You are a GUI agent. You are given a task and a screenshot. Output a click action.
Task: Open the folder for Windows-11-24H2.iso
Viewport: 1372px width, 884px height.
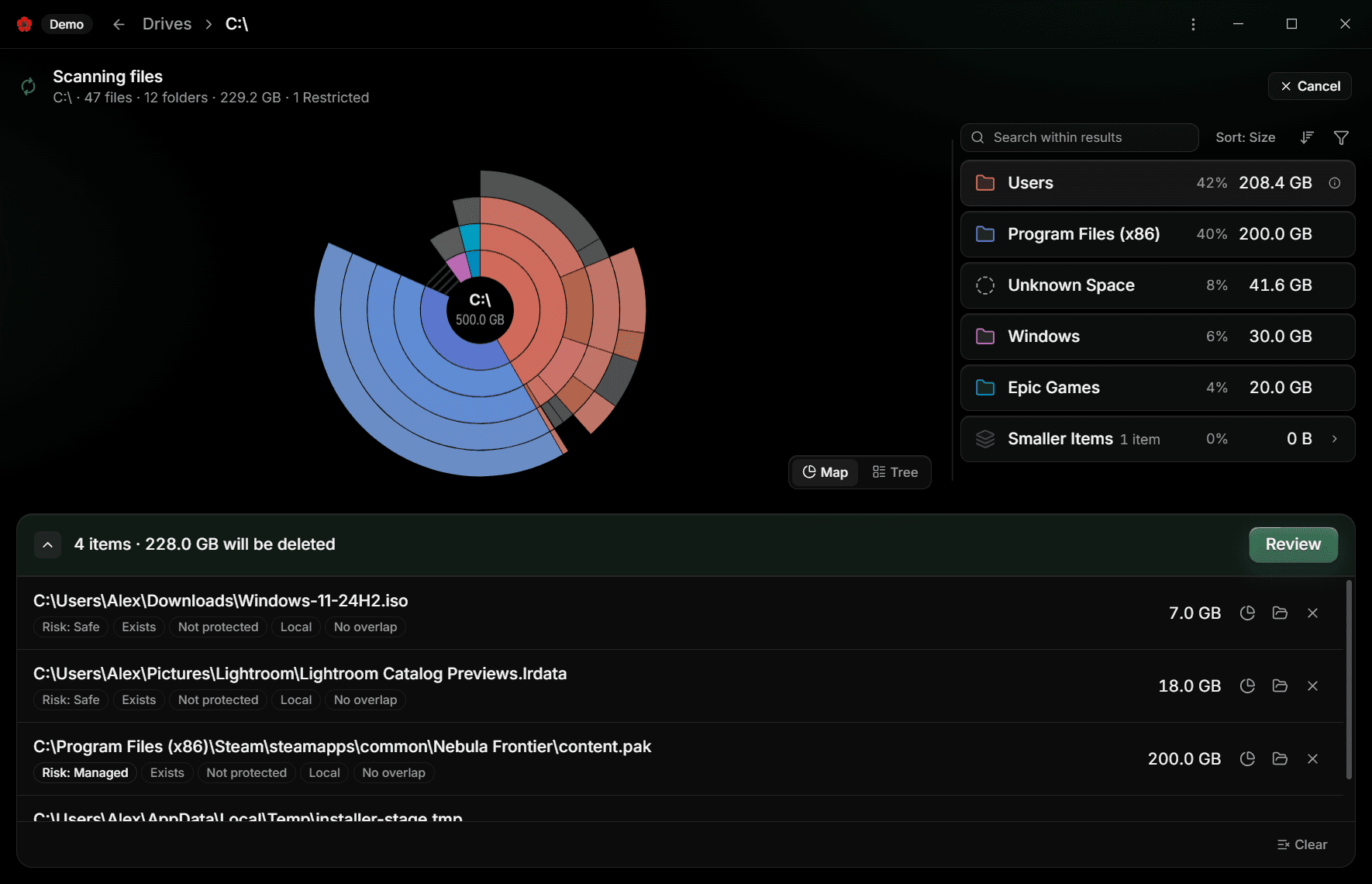pos(1280,613)
